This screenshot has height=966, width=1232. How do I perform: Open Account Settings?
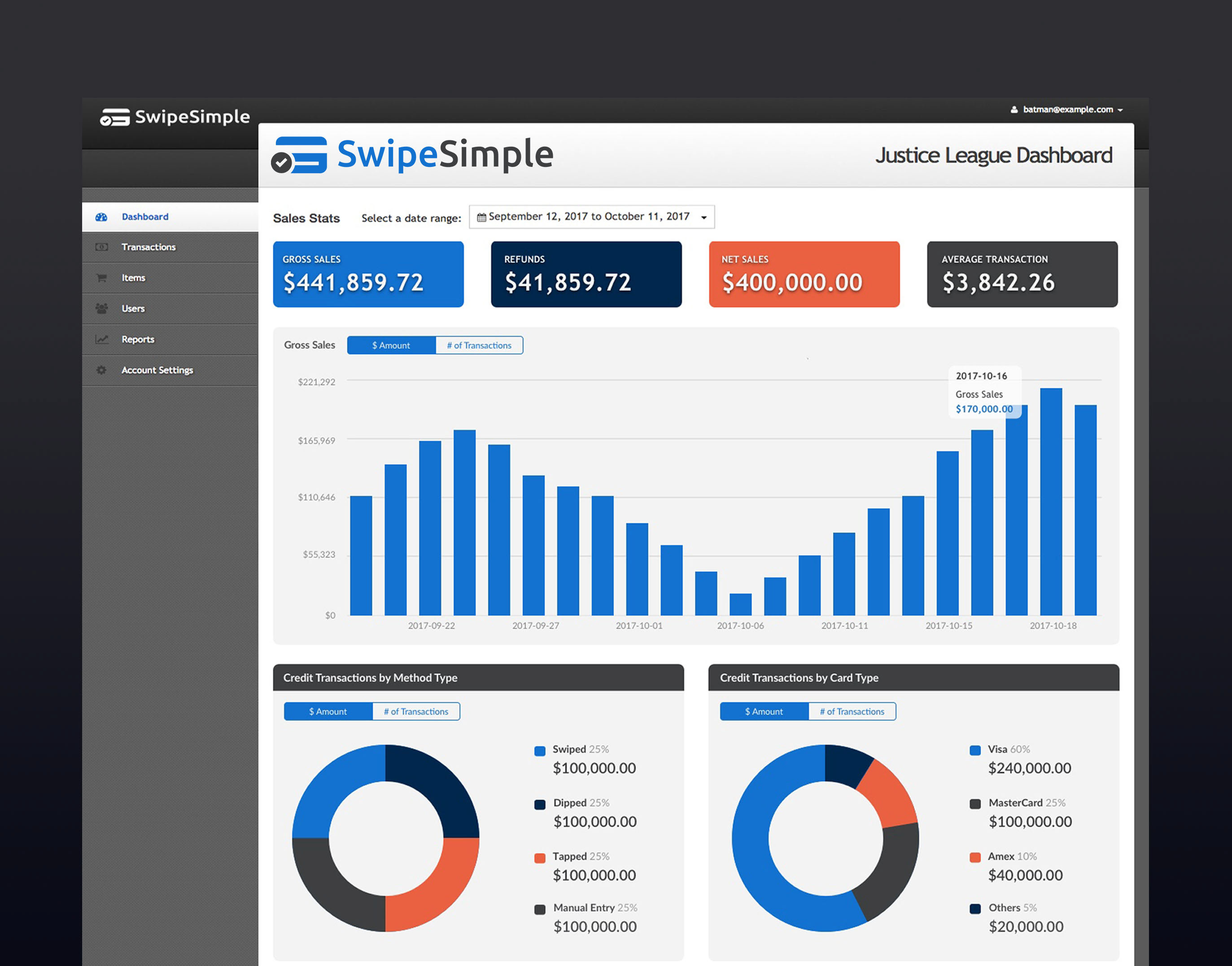point(170,370)
